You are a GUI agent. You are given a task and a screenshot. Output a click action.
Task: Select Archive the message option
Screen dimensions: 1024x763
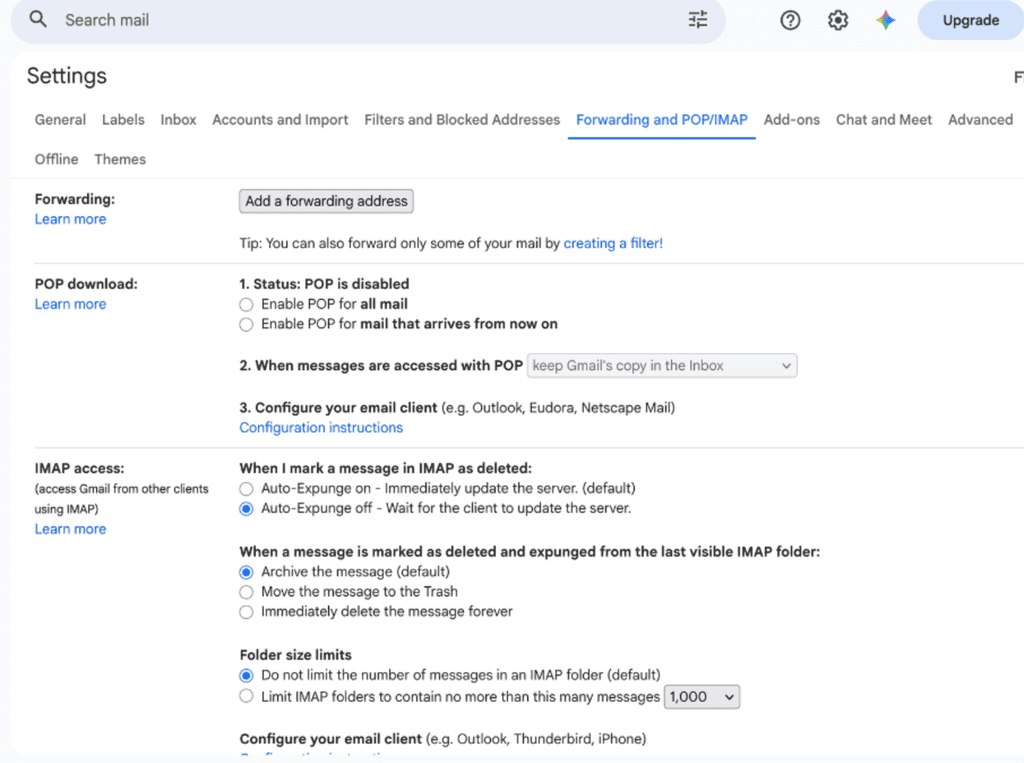pyautogui.click(x=246, y=572)
